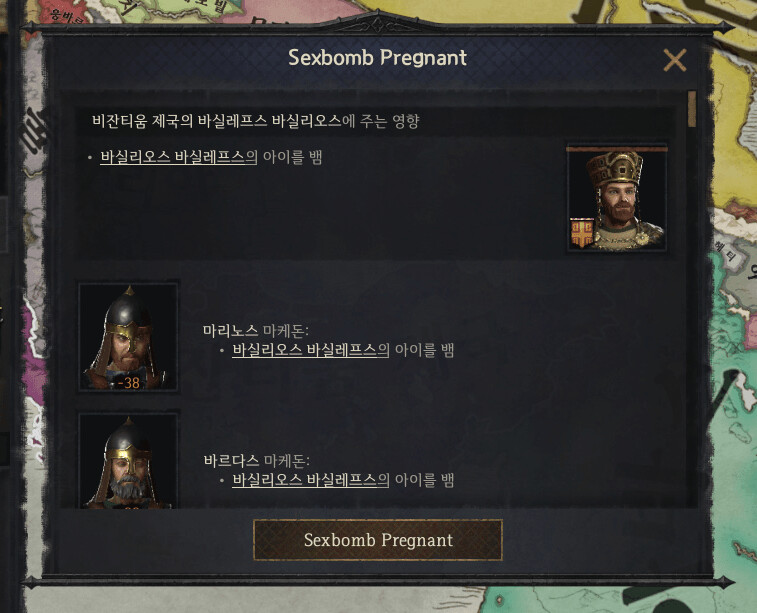This screenshot has width=757, height=613.
Task: Follow the 바실리오스 바실레프스 link under 바르다스 마케돈
Action: pos(310,480)
